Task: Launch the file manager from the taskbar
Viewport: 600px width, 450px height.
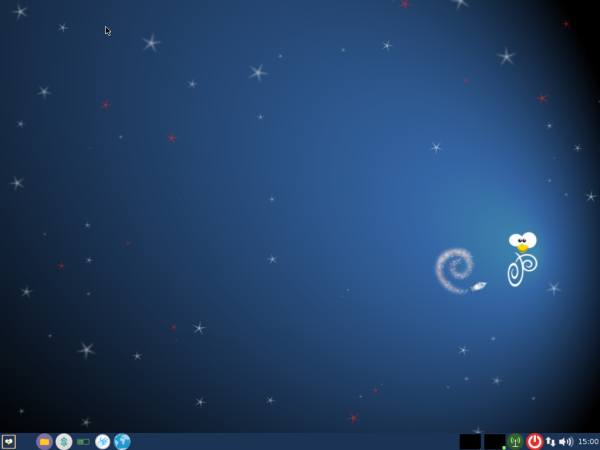Action: (x=44, y=442)
